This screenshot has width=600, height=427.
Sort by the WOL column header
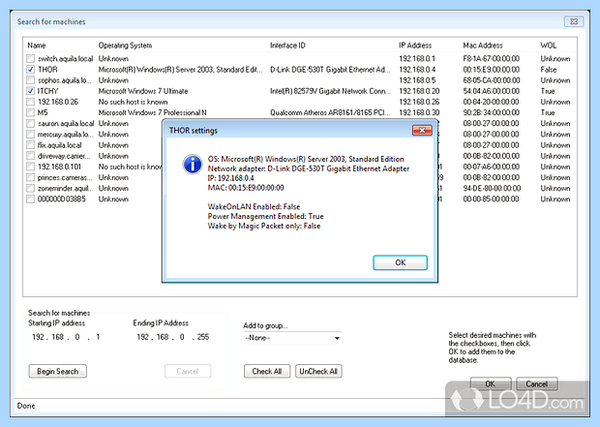(548, 45)
